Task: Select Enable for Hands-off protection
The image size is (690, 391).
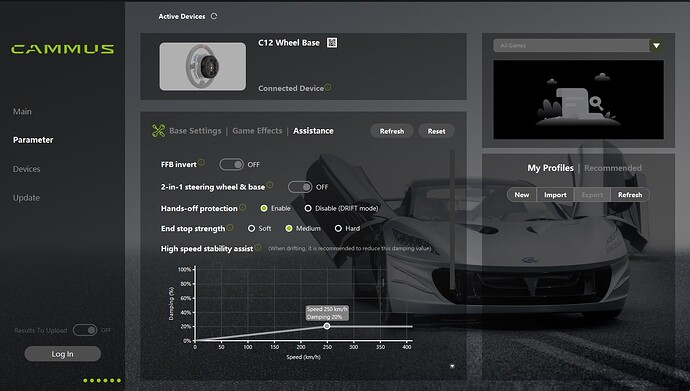Action: [264, 208]
